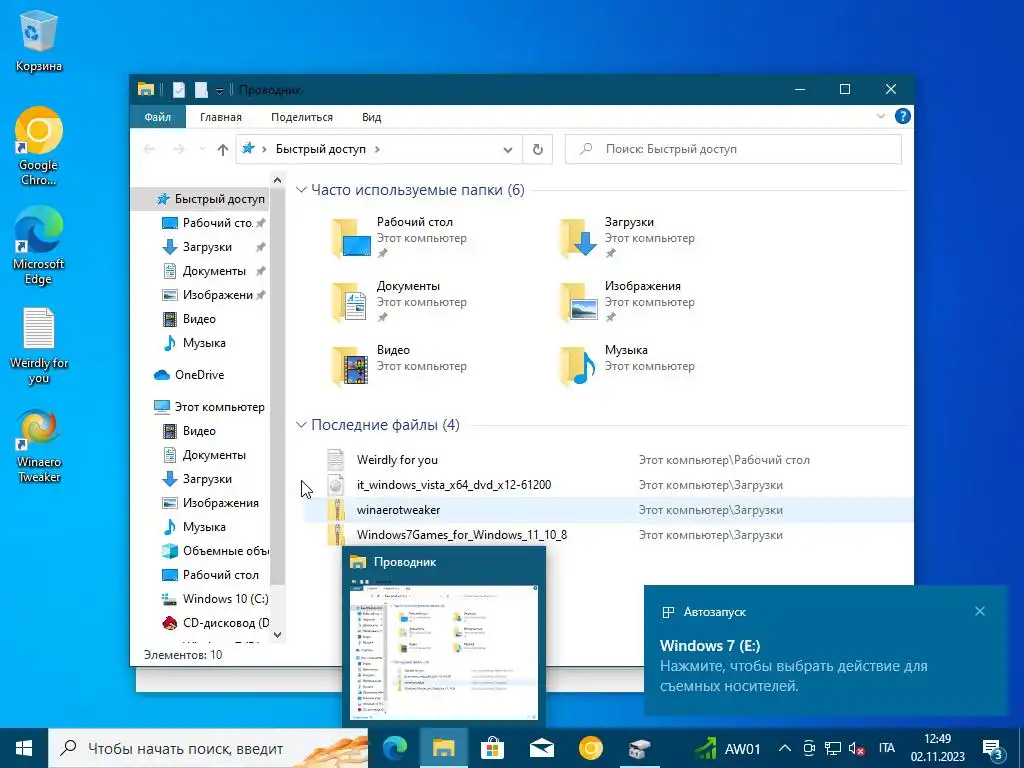Click the Проводник taskbar button
The image size is (1024, 768).
tap(443, 748)
